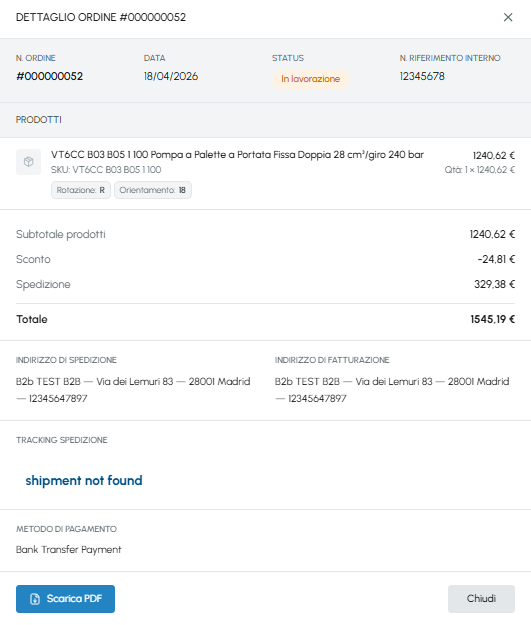Click the 'In lavorazione' status badge

(x=311, y=79)
